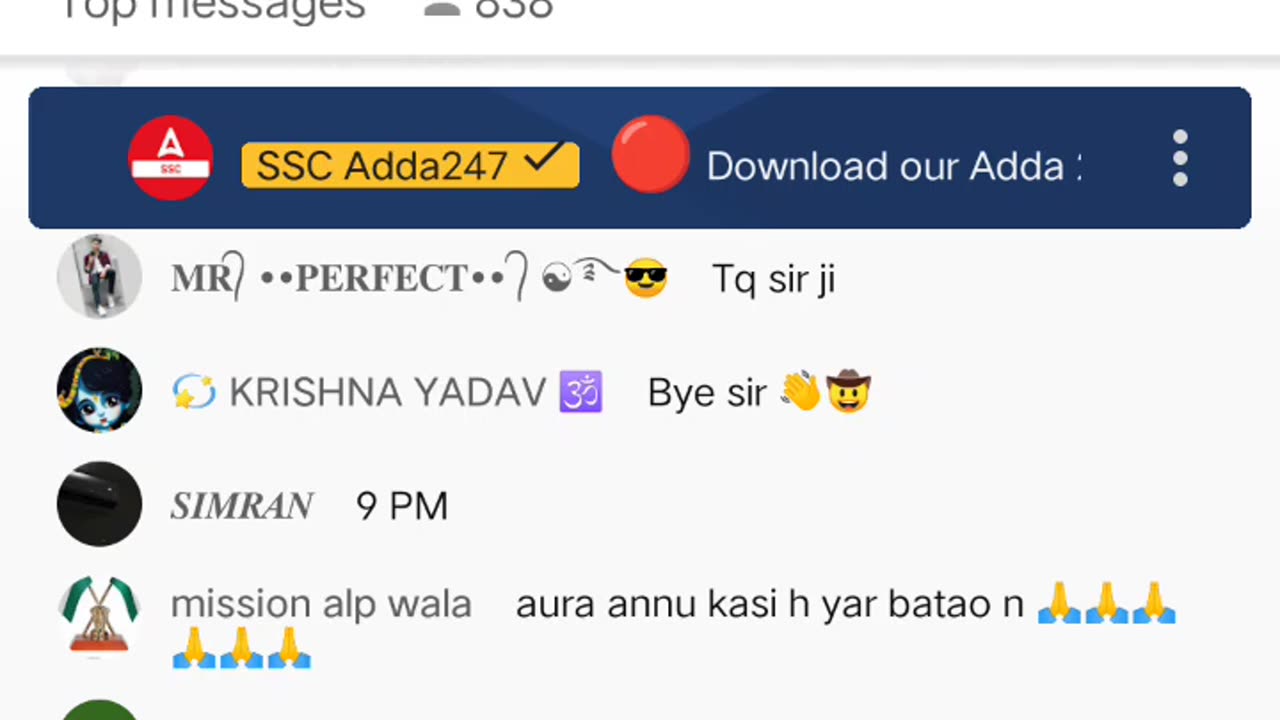Open MR PERFECT's profile picture
The image size is (1280, 720).
pyautogui.click(x=99, y=277)
